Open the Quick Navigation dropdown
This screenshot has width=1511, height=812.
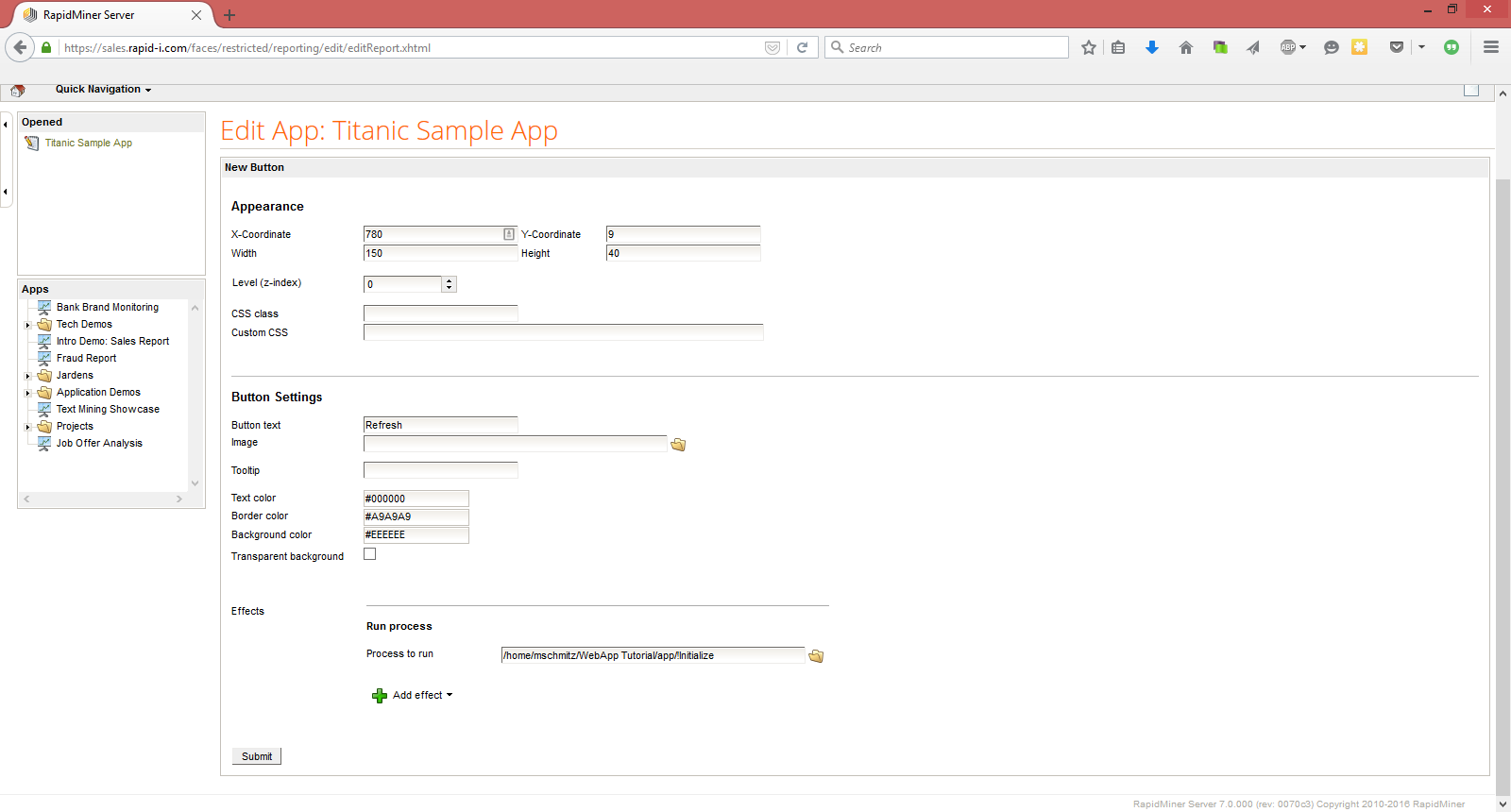pos(103,90)
